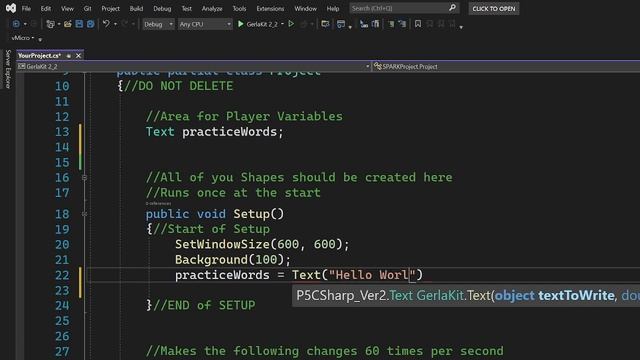Open the SPARKProject.Project type navigation dropdown
Image resolution: width=640 pixels, height=360 pixels.
pyautogui.click(x=506, y=67)
